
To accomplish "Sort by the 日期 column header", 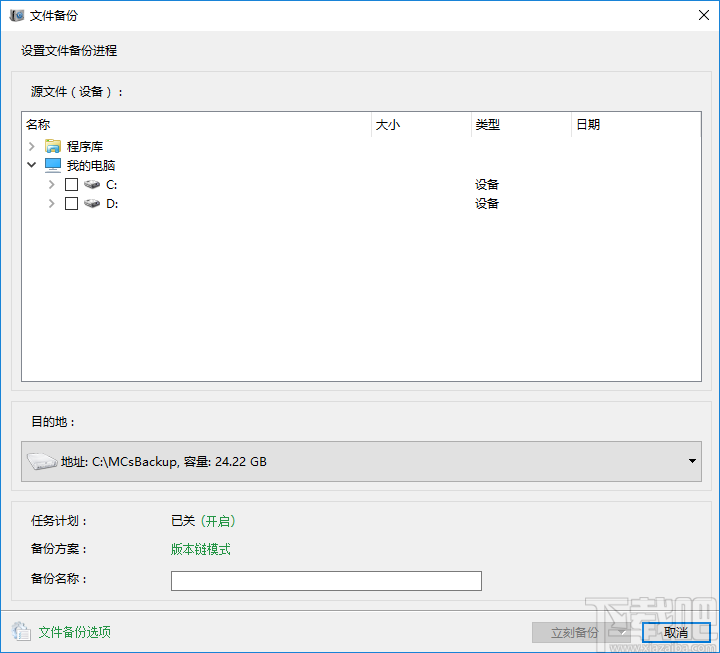I will 636,124.
